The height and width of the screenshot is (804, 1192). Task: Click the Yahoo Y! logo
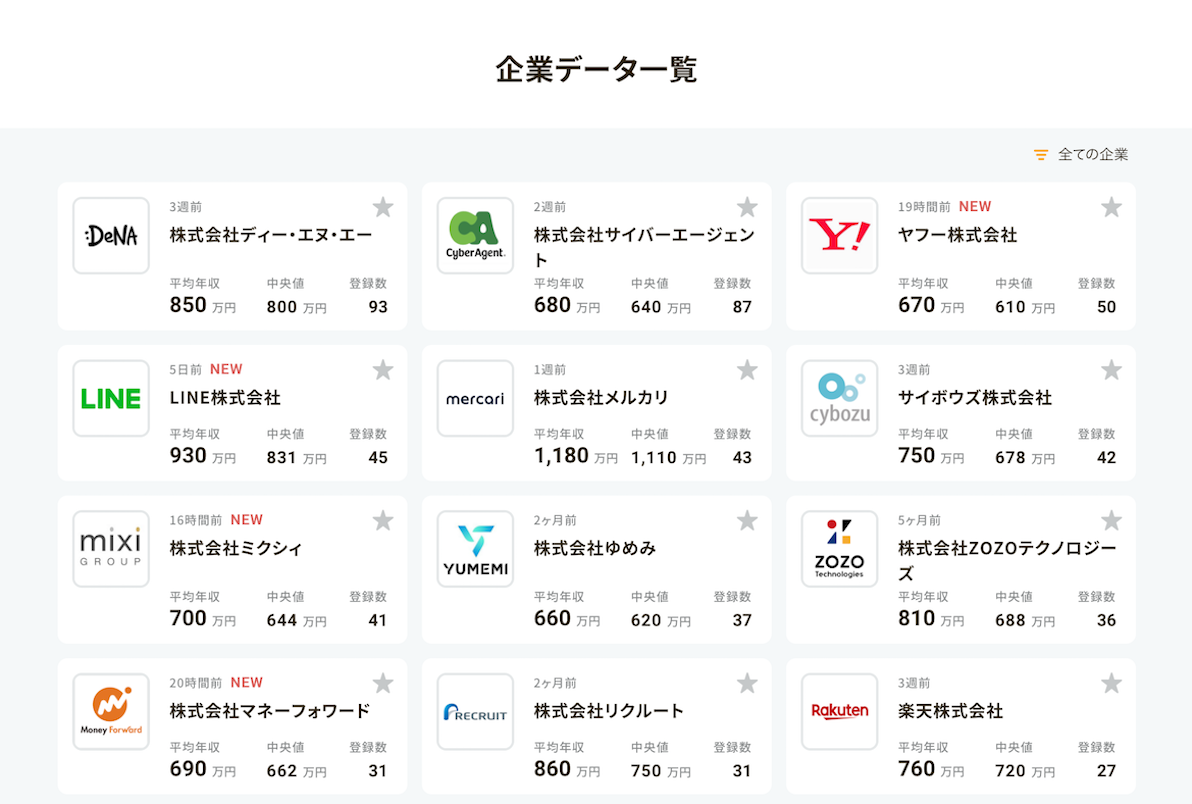point(839,236)
